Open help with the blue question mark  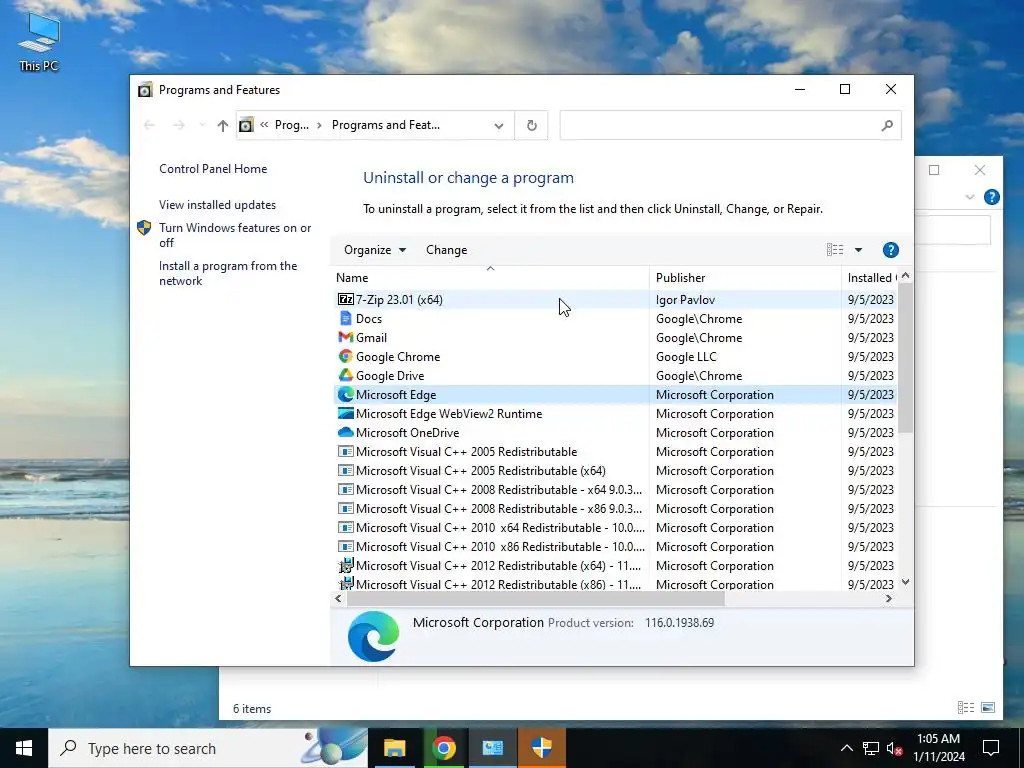891,250
